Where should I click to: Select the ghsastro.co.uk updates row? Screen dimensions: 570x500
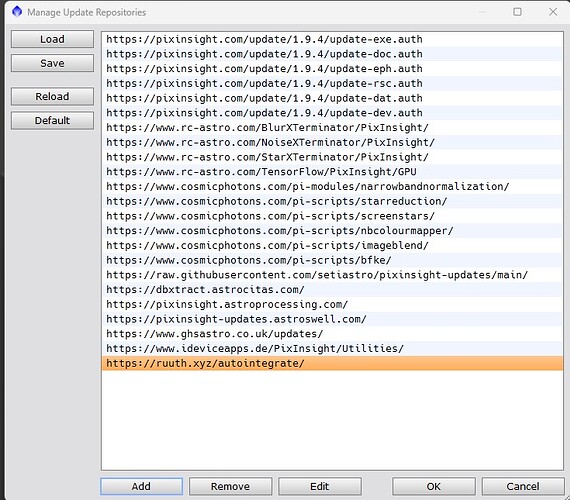coord(332,334)
